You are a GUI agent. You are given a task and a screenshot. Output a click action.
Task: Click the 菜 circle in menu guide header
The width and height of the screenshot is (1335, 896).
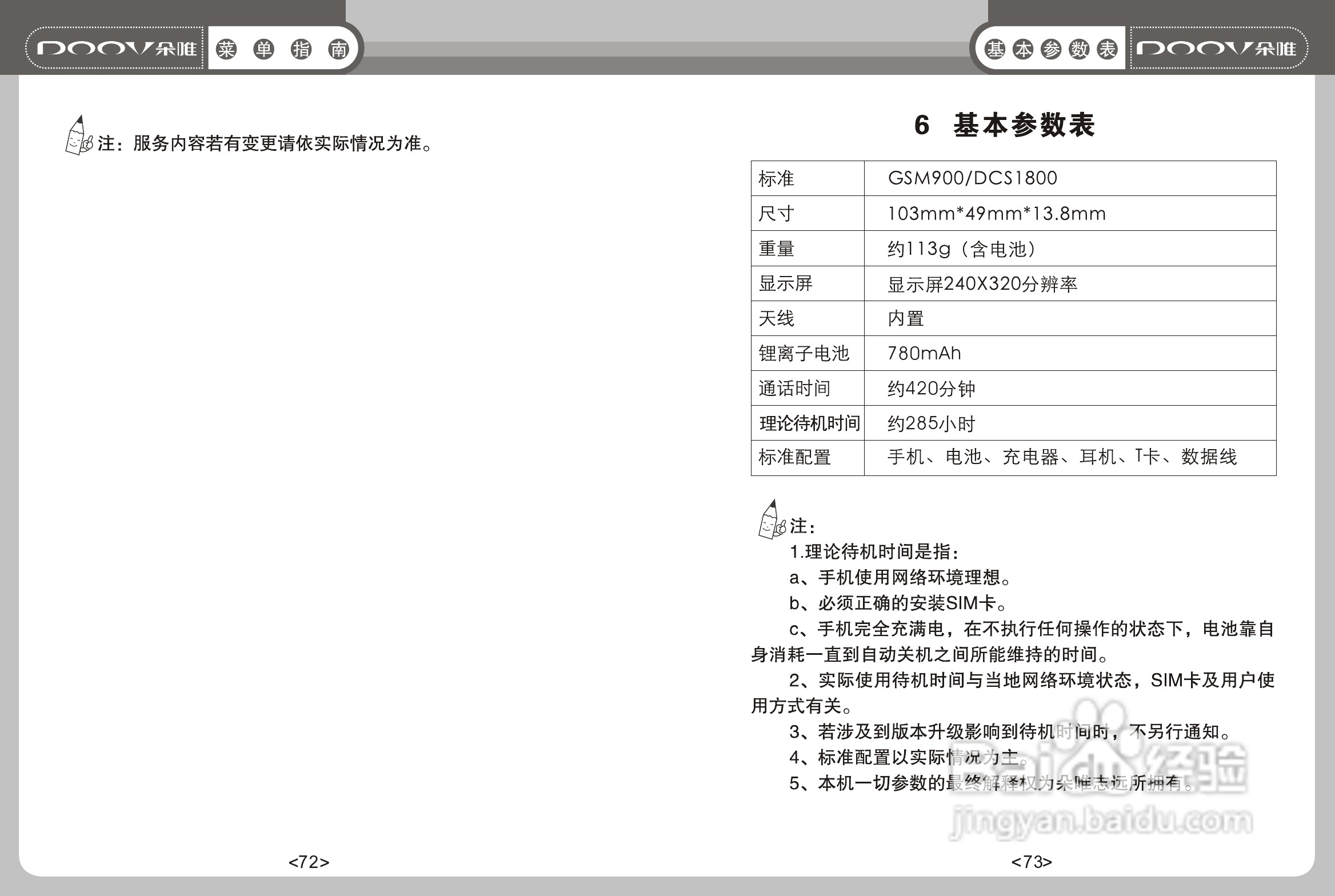pos(226,49)
